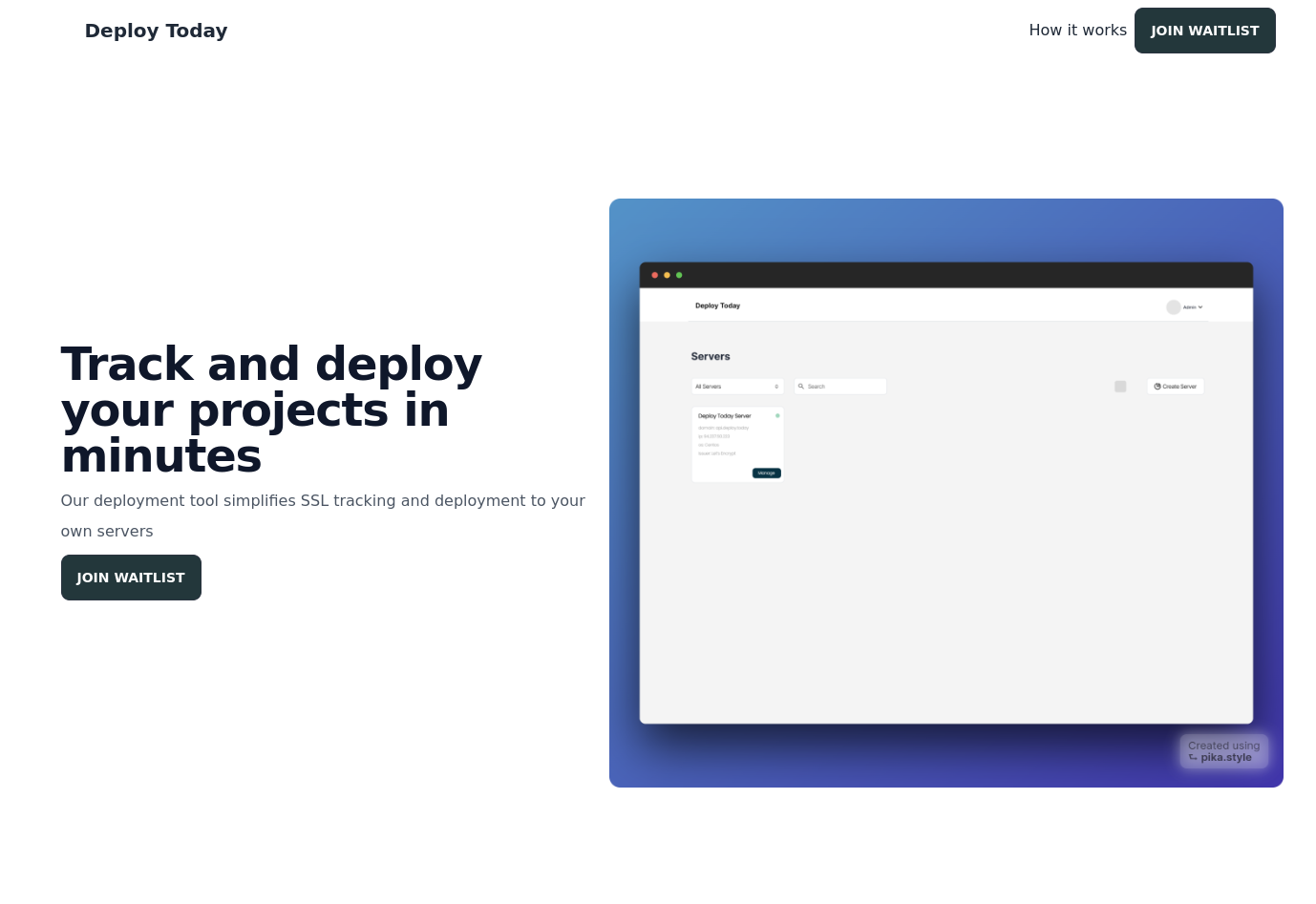1316x904 pixels.
Task: Click the yellow window control dot
Action: tap(667, 275)
